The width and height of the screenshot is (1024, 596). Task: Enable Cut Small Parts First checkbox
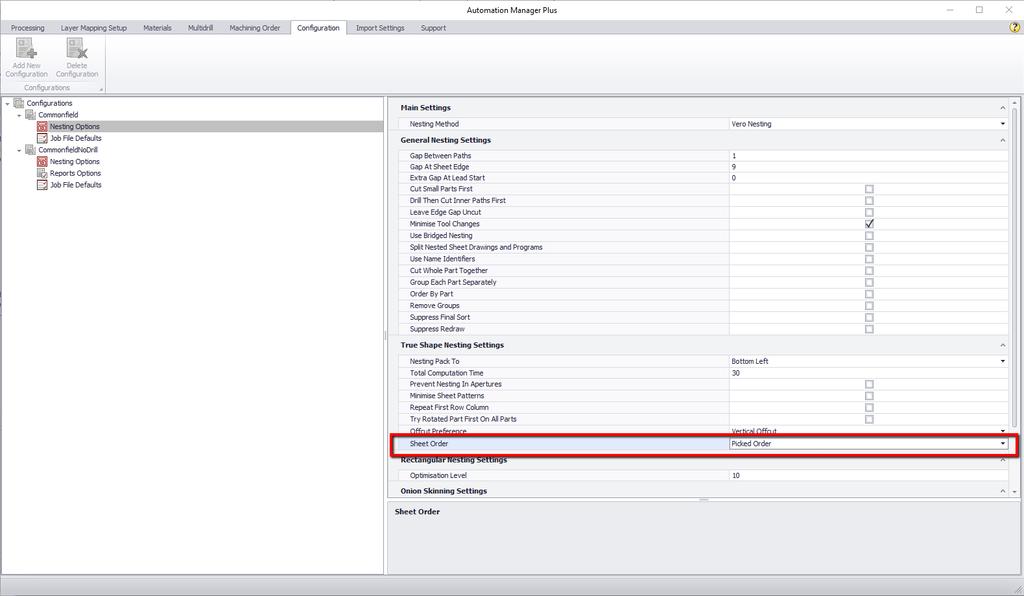(869, 189)
